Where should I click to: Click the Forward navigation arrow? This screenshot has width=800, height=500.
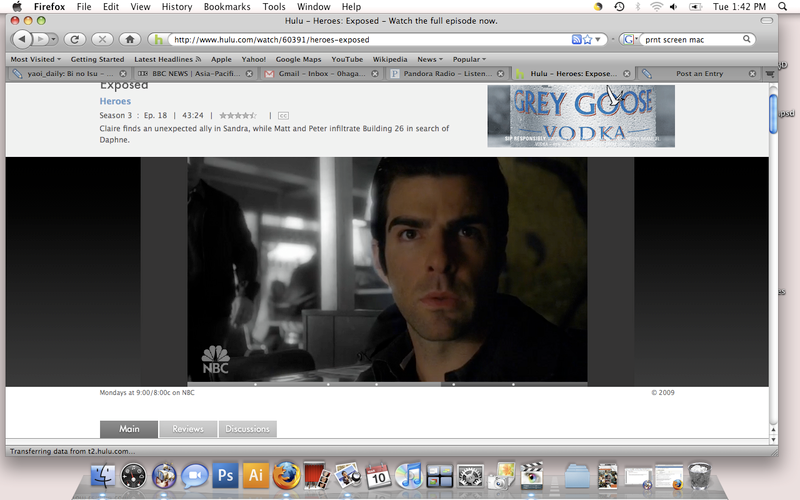point(40,39)
